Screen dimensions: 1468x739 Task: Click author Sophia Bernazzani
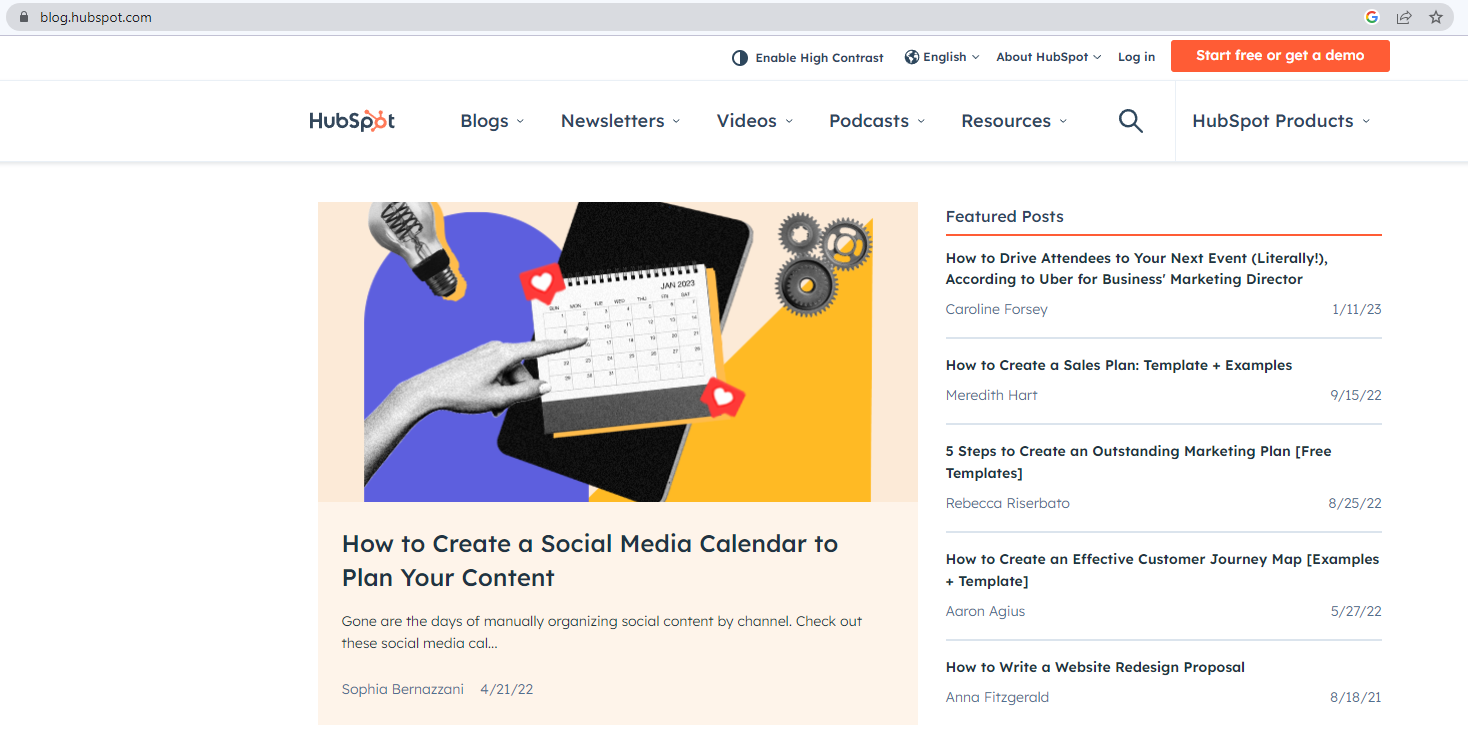pos(403,689)
